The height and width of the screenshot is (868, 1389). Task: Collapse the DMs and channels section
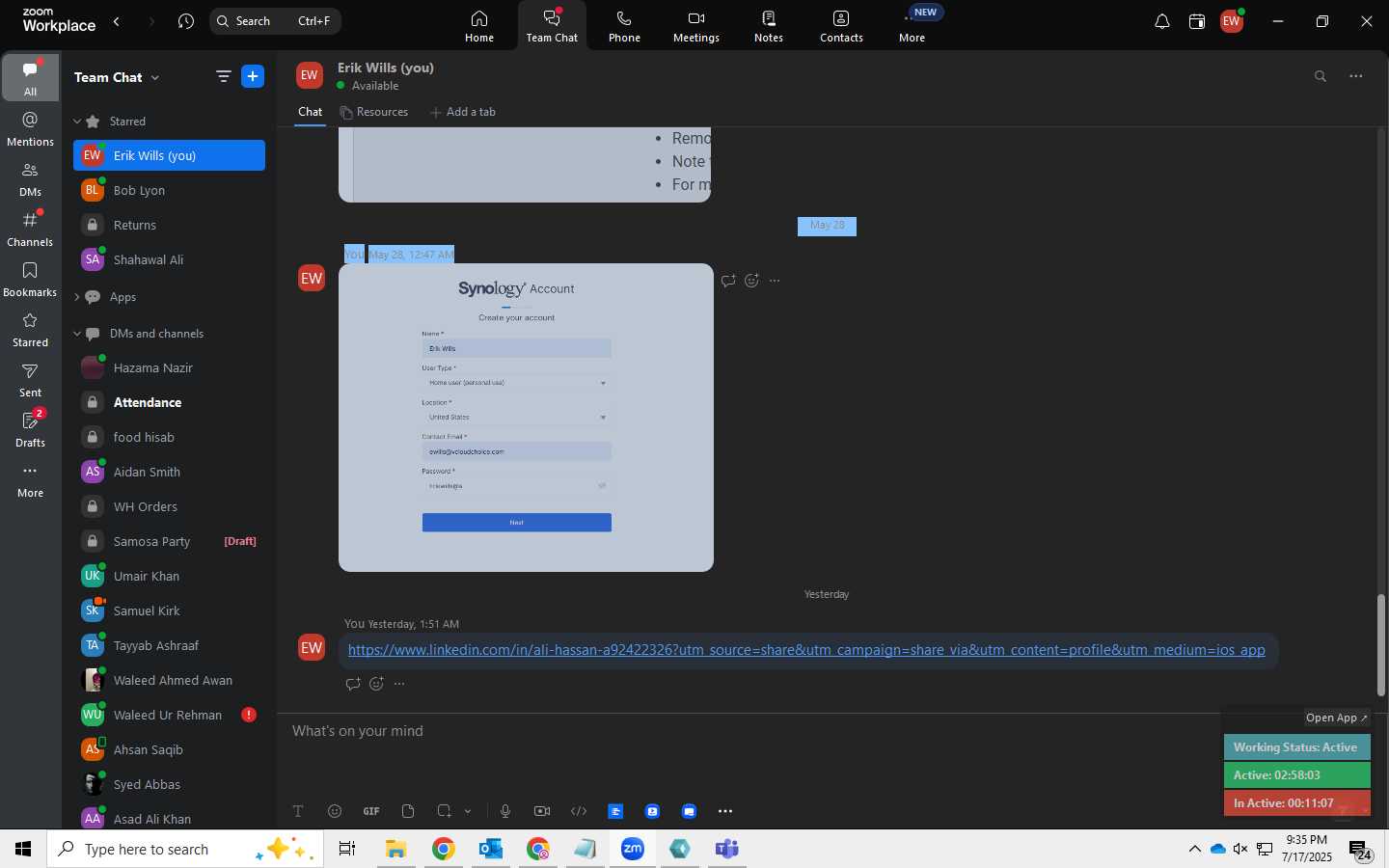coord(77,334)
